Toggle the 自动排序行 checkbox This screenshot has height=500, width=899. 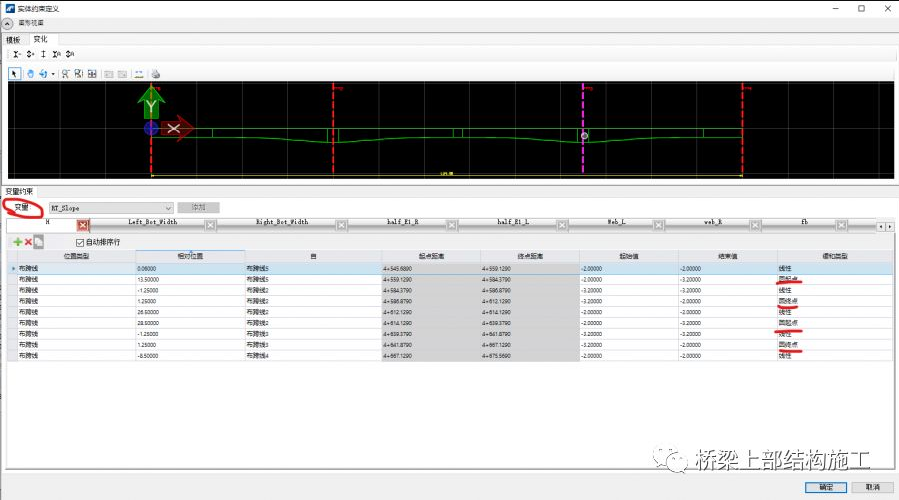click(80, 243)
